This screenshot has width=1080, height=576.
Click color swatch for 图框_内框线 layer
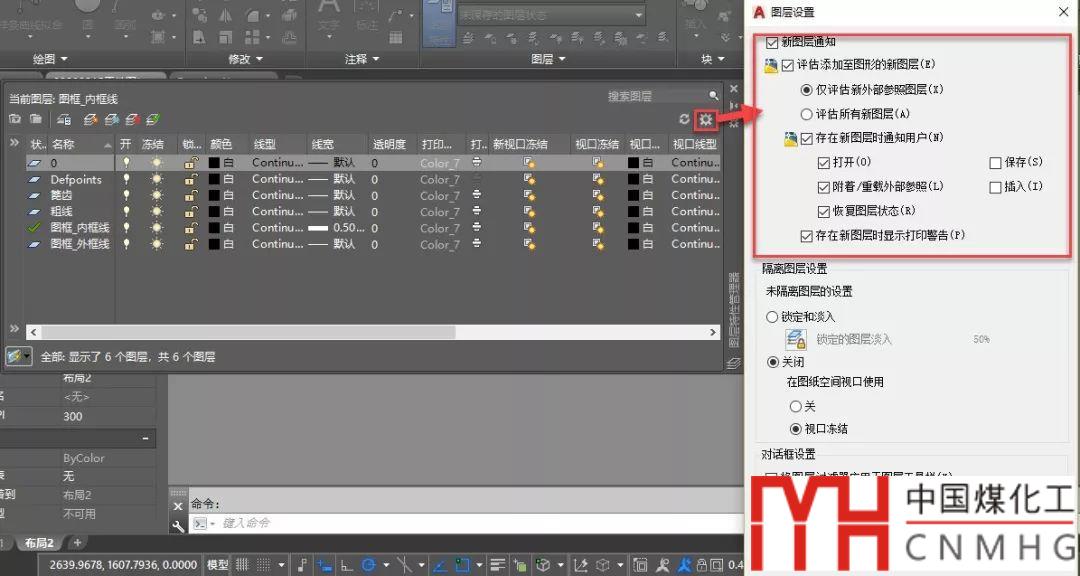[214, 228]
